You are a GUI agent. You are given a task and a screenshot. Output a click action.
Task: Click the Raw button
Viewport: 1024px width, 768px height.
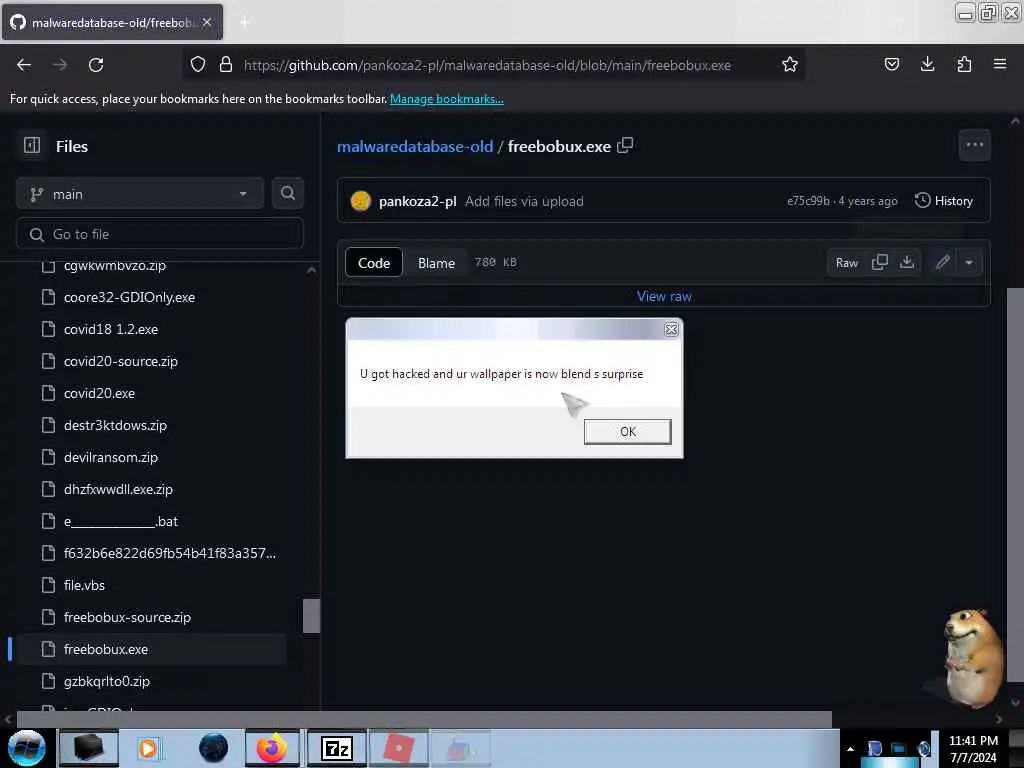[846, 263]
